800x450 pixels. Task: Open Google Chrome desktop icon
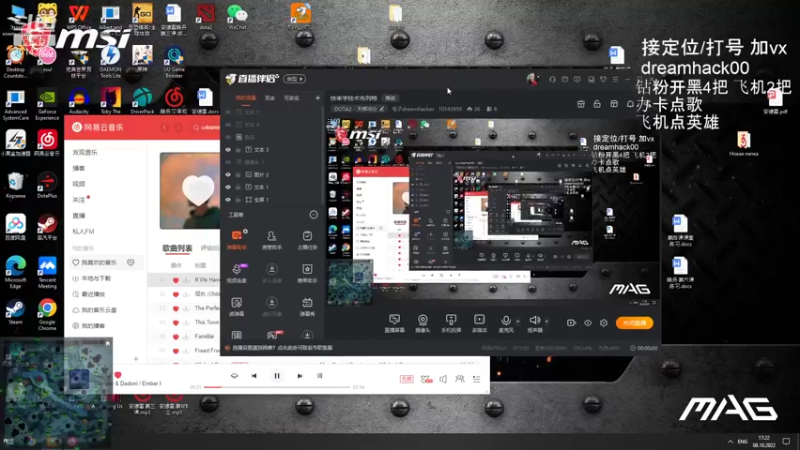pyautogui.click(x=47, y=315)
